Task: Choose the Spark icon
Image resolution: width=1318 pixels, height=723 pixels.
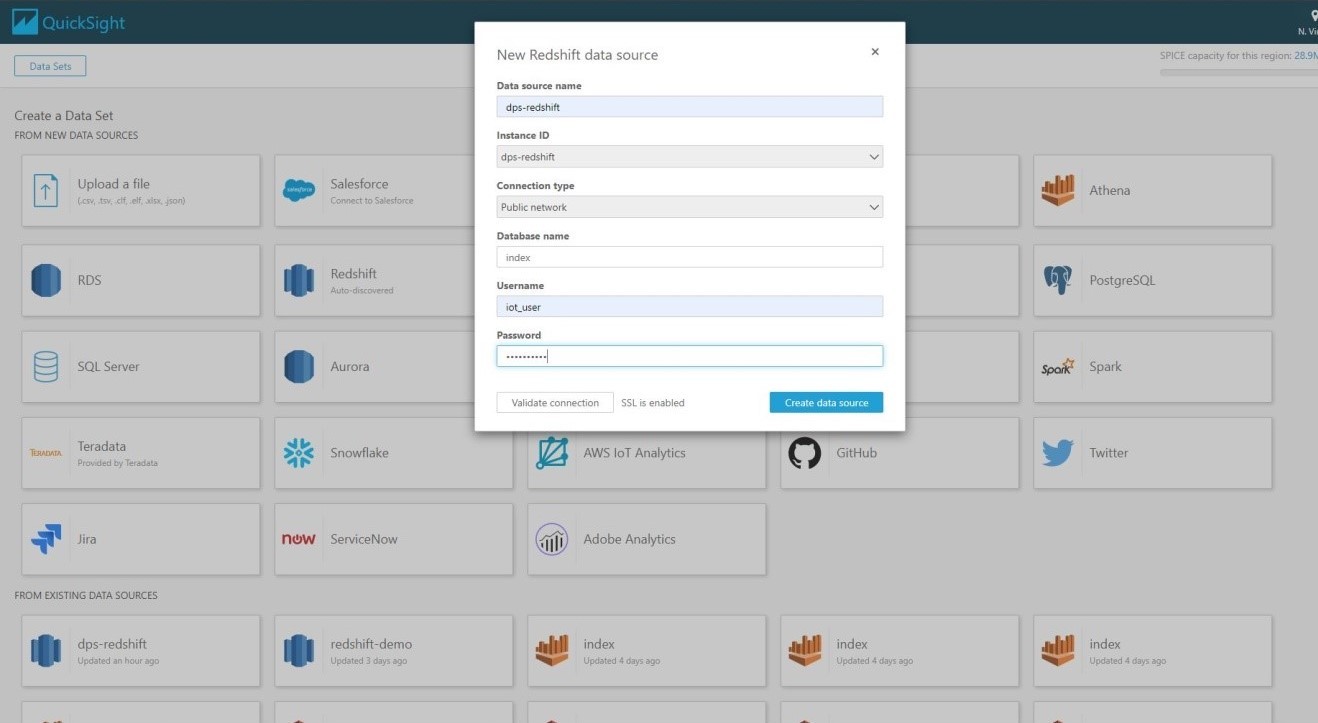Action: pos(1058,367)
